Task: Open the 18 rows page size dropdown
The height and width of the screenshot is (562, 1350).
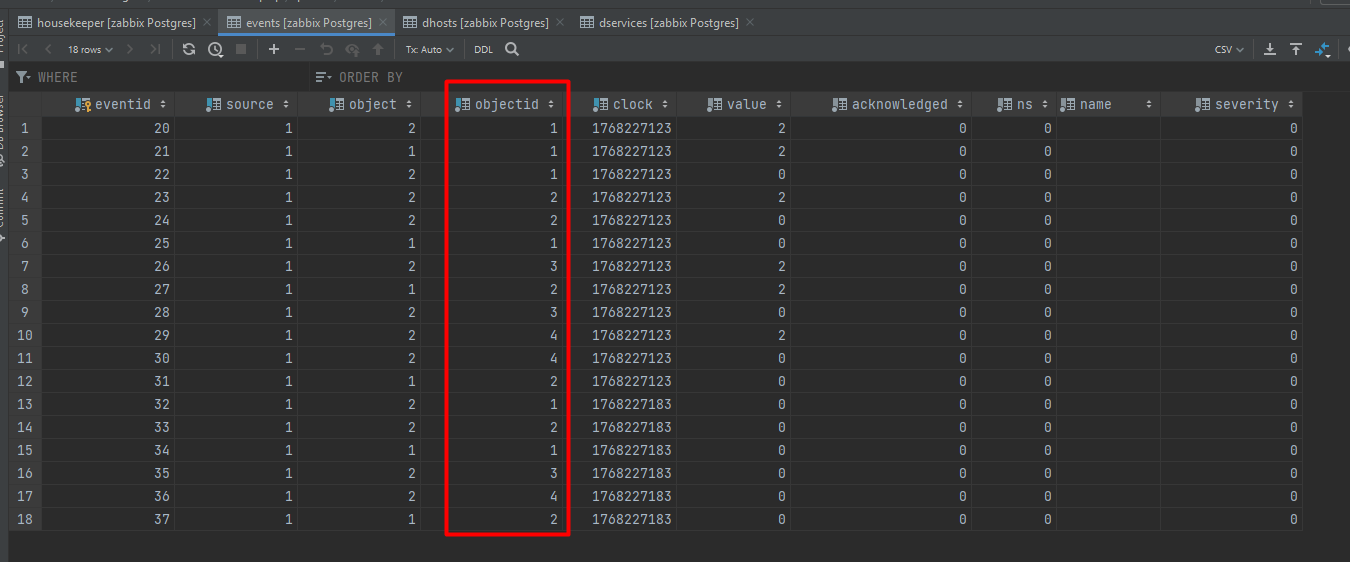Action: click(x=90, y=49)
